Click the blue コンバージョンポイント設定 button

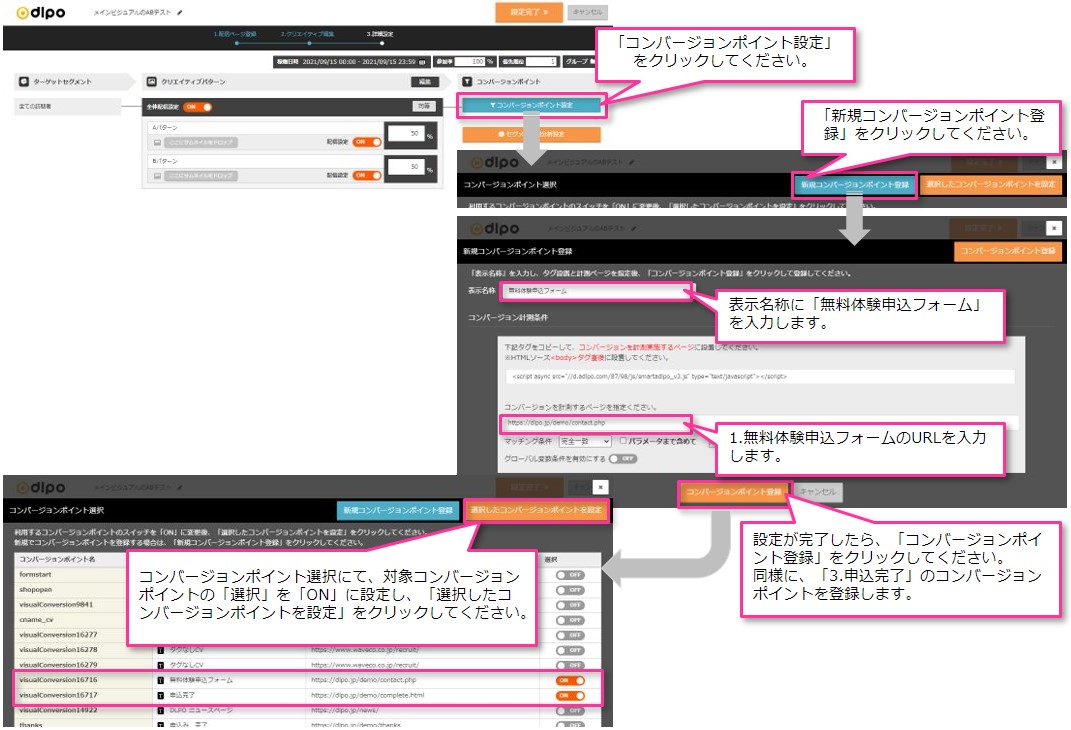click(x=531, y=105)
